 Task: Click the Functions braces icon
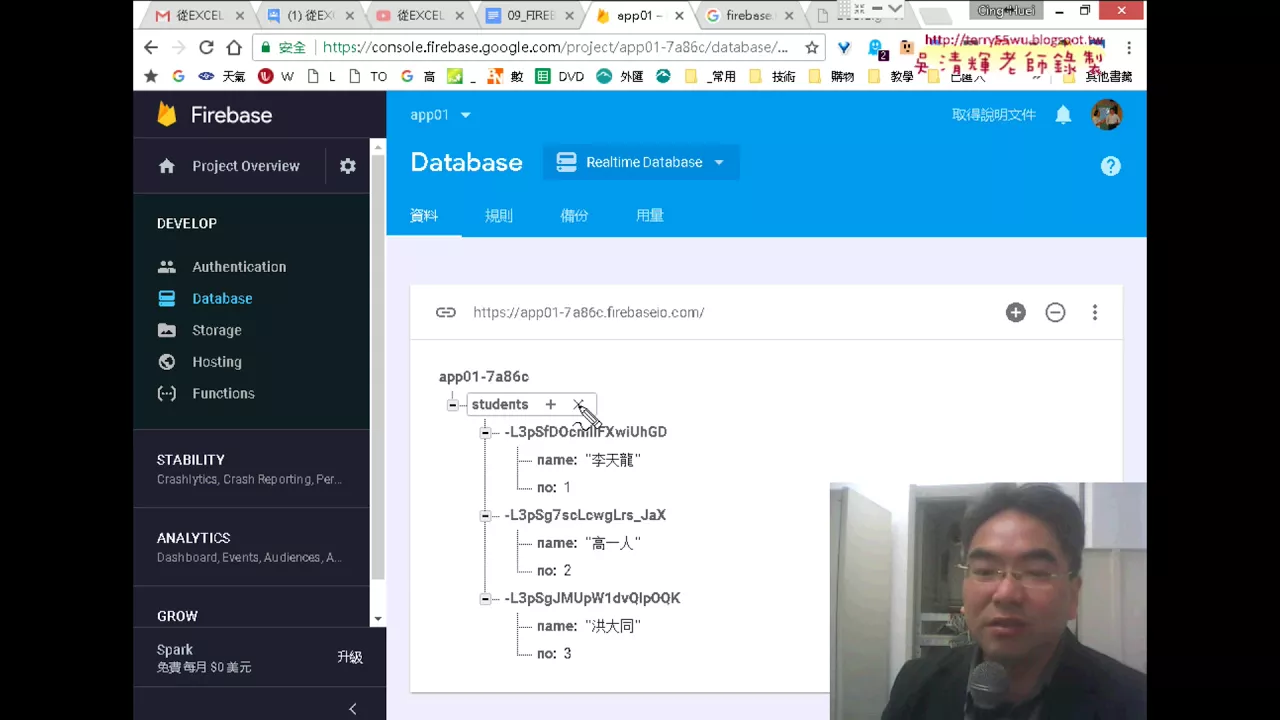click(x=167, y=393)
